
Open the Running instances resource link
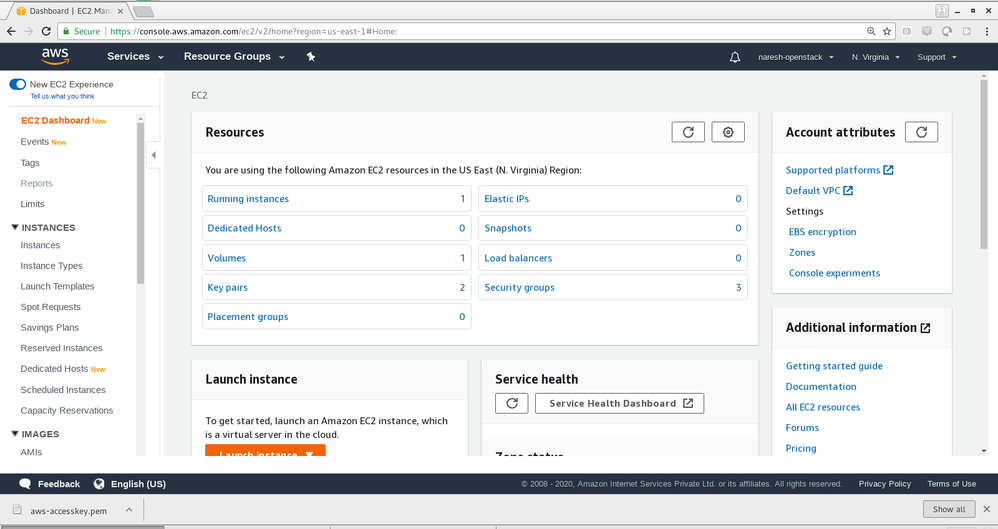click(248, 199)
